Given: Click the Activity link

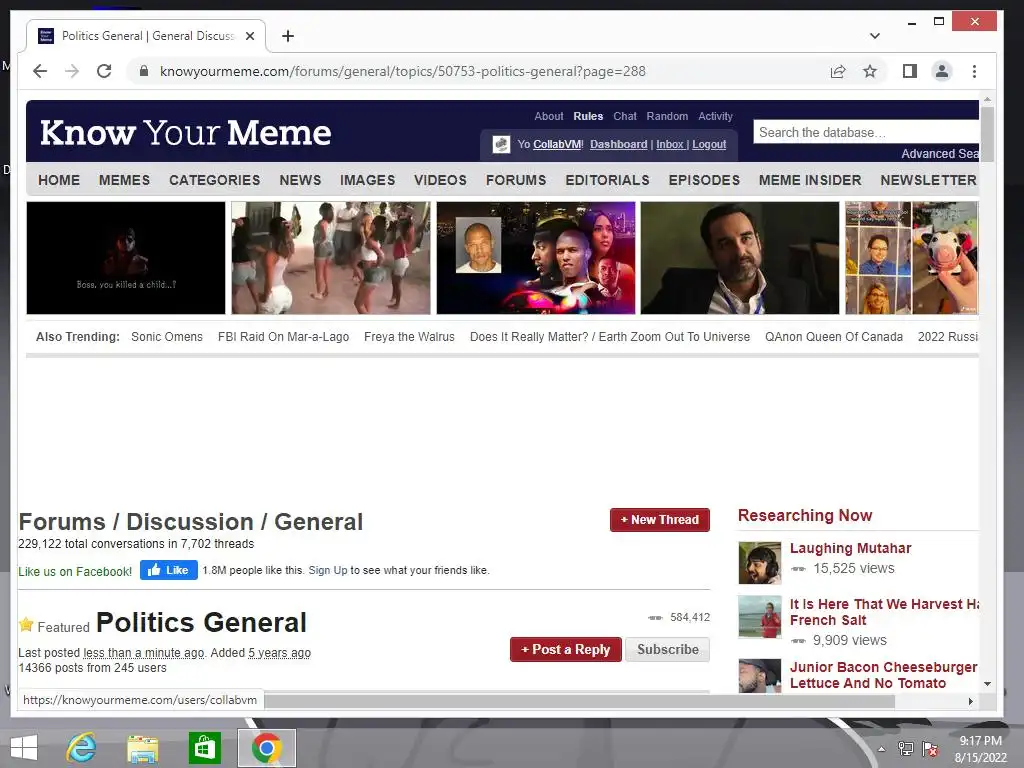Looking at the screenshot, I should coord(715,116).
